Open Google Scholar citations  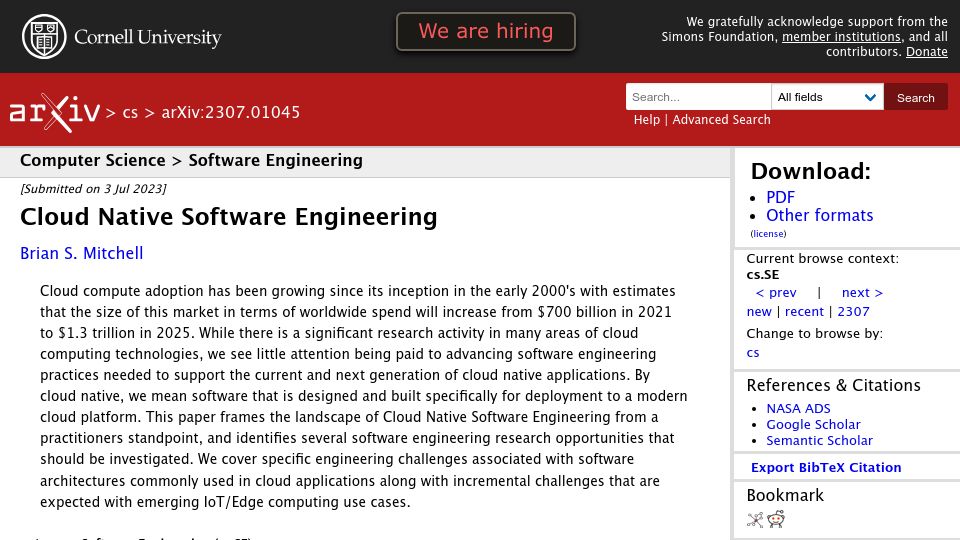click(813, 424)
